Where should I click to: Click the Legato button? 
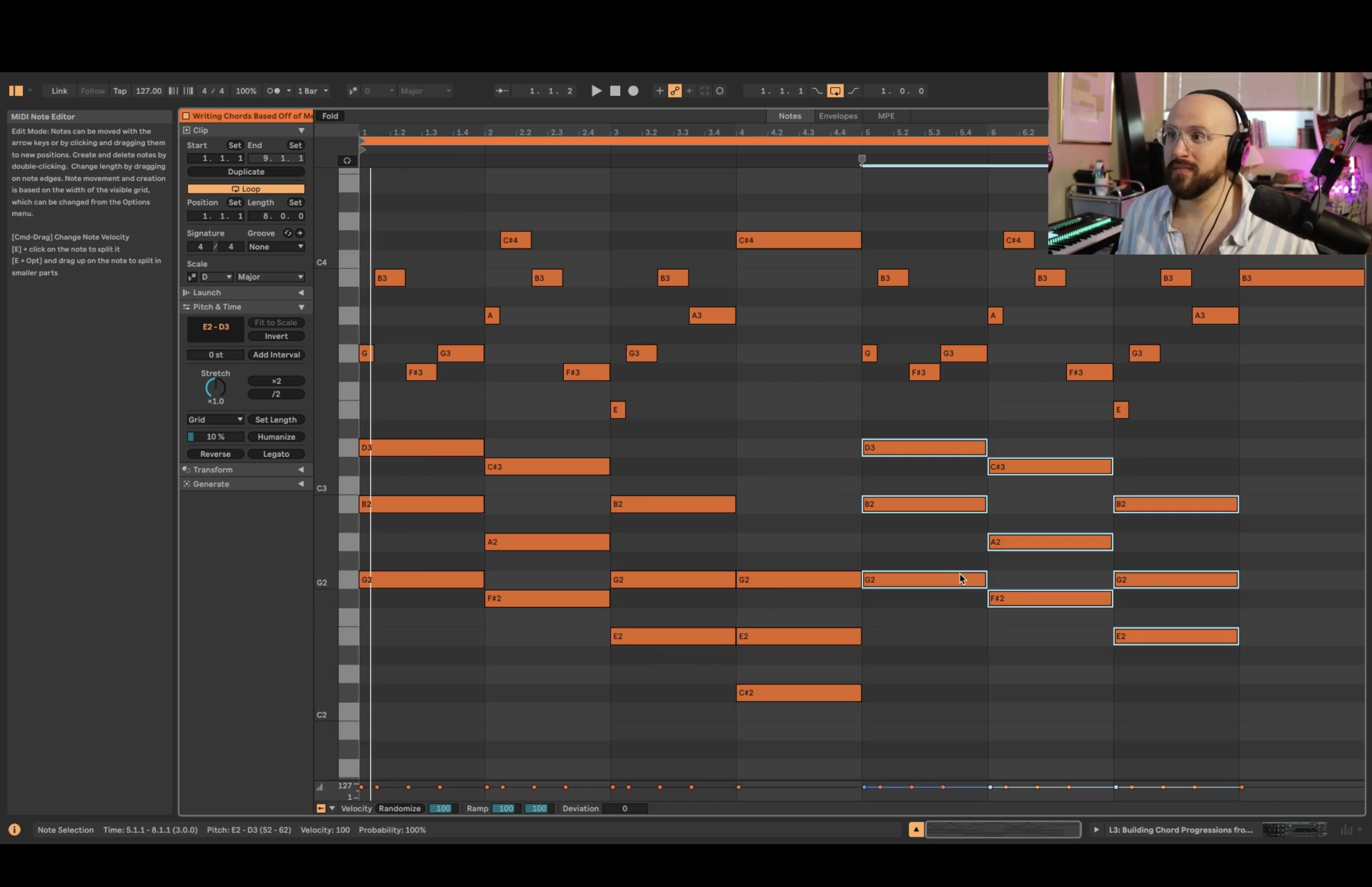[x=276, y=454]
